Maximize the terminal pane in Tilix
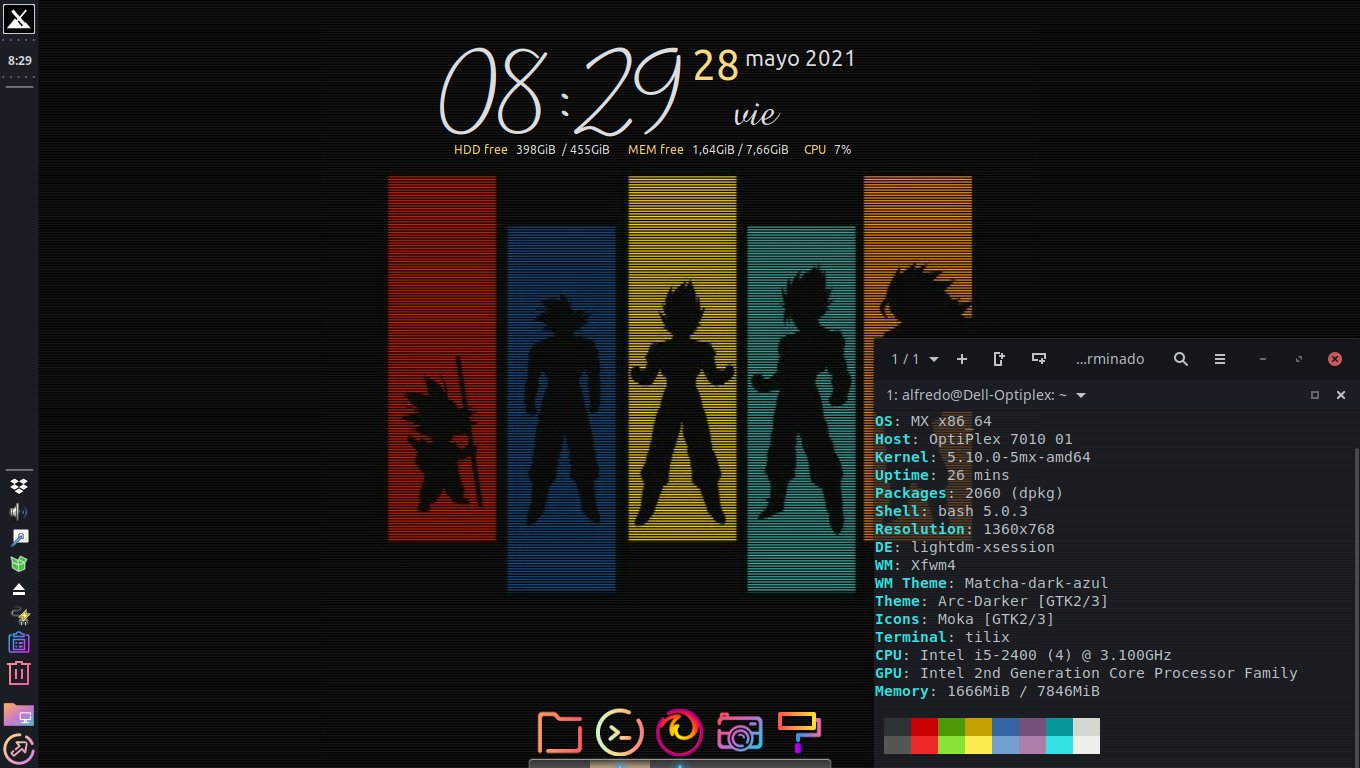Image resolution: width=1360 pixels, height=768 pixels. pos(1315,395)
